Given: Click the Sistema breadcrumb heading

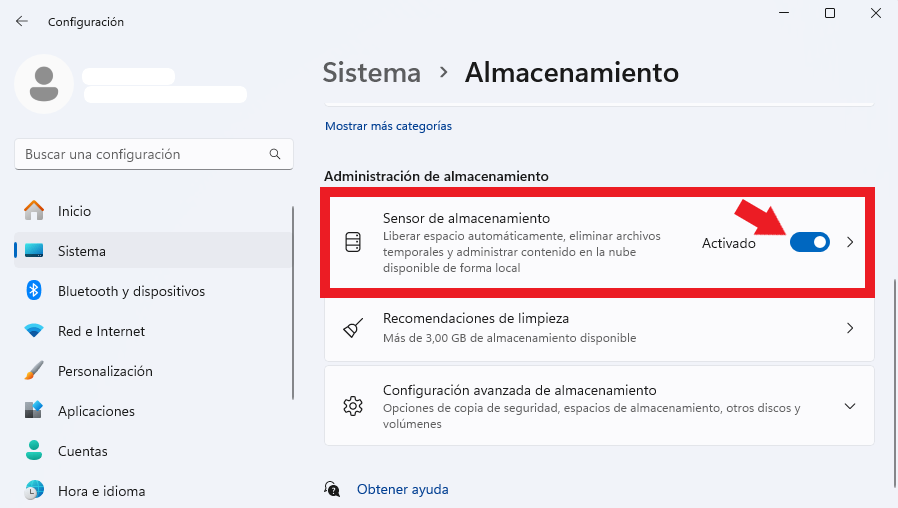Looking at the screenshot, I should pos(372,73).
